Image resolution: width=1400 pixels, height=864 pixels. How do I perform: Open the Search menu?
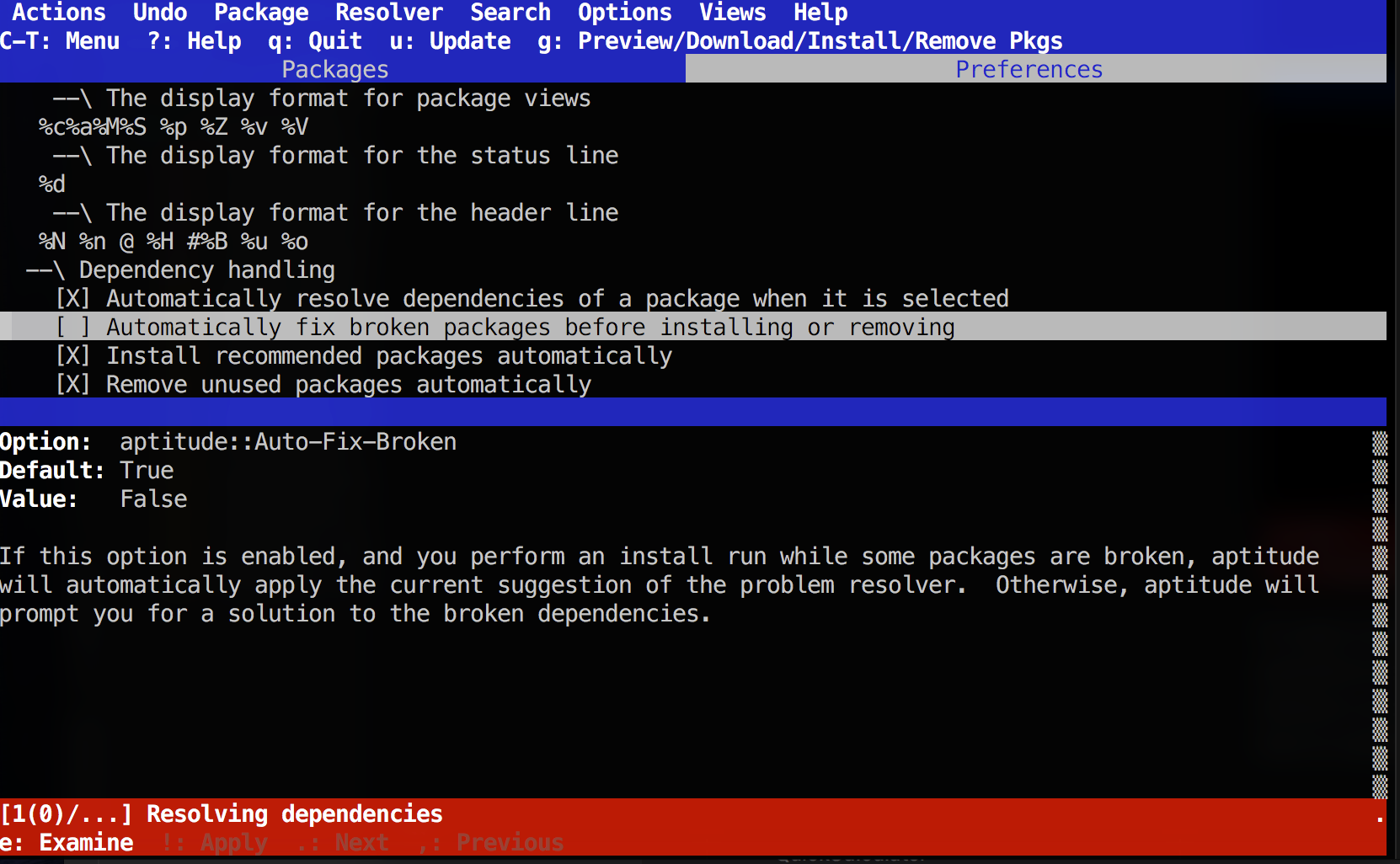[510, 13]
